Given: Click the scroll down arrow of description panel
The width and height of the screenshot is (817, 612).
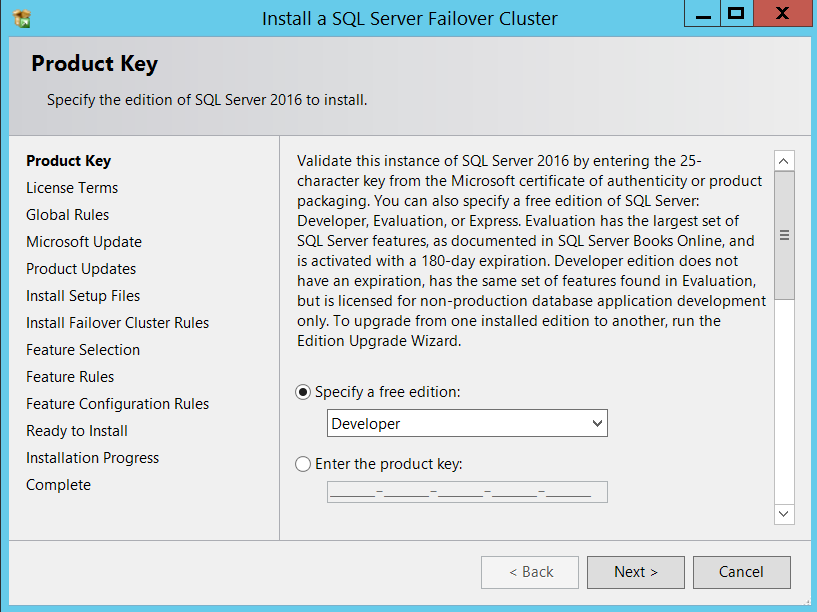Looking at the screenshot, I should [784, 513].
